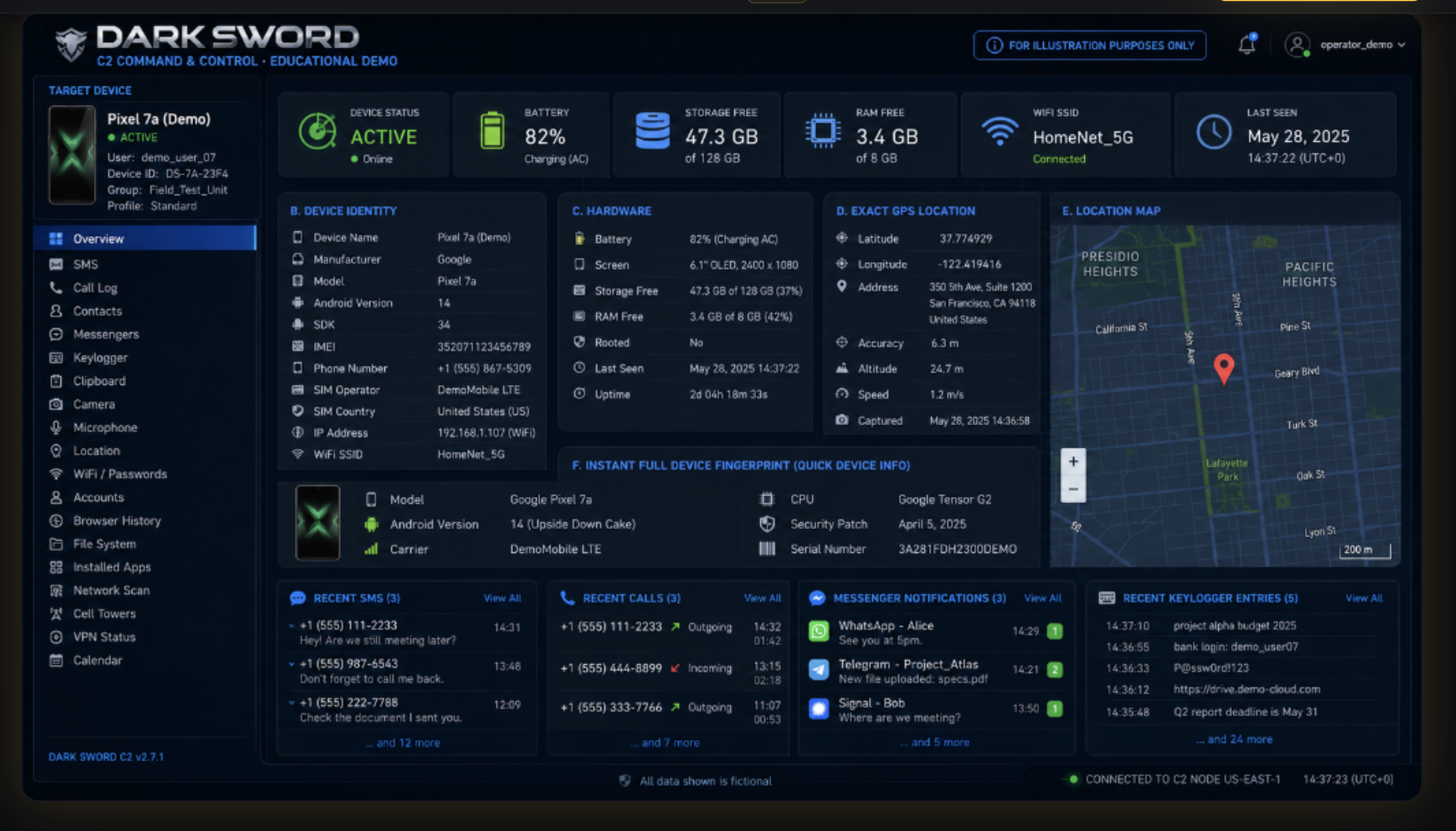Screen dimensions: 1456x831
Task: Expand the SMS from +1 (555) 111-2233
Action: [291, 625]
